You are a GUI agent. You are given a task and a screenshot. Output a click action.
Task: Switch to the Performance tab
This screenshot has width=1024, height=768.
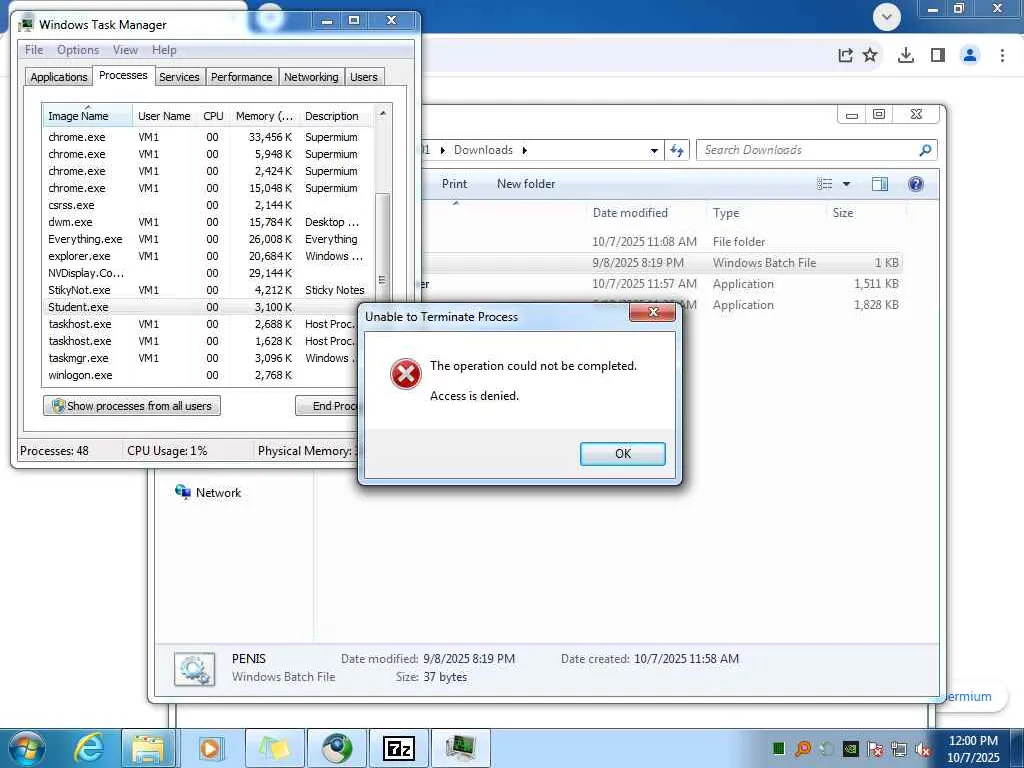point(241,76)
